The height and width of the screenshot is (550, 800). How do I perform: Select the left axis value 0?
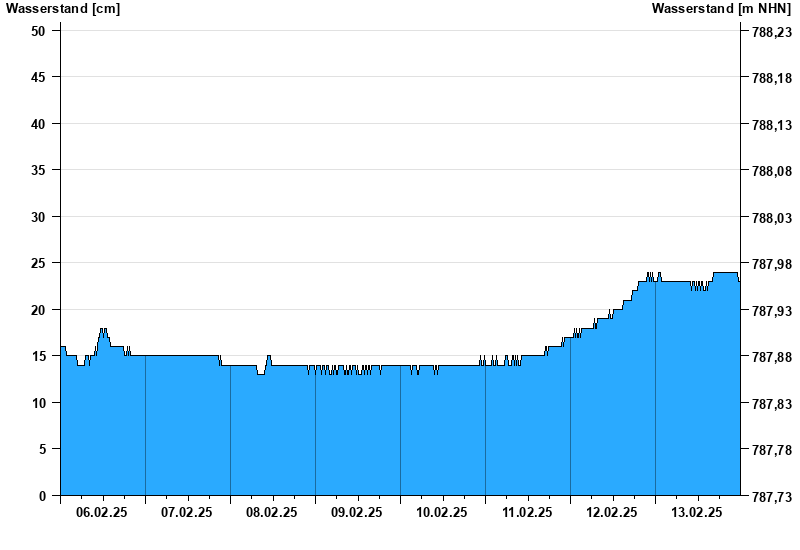42,496
